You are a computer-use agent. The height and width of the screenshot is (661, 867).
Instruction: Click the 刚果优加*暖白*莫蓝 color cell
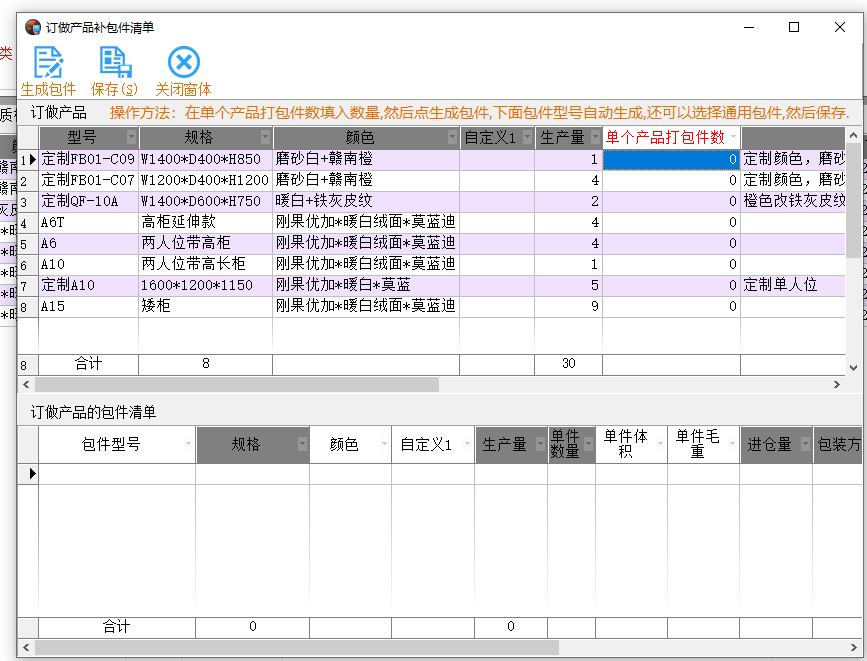tap(366, 285)
